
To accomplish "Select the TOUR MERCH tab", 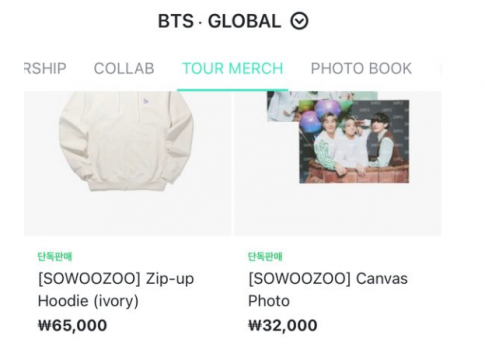I will click(233, 69).
